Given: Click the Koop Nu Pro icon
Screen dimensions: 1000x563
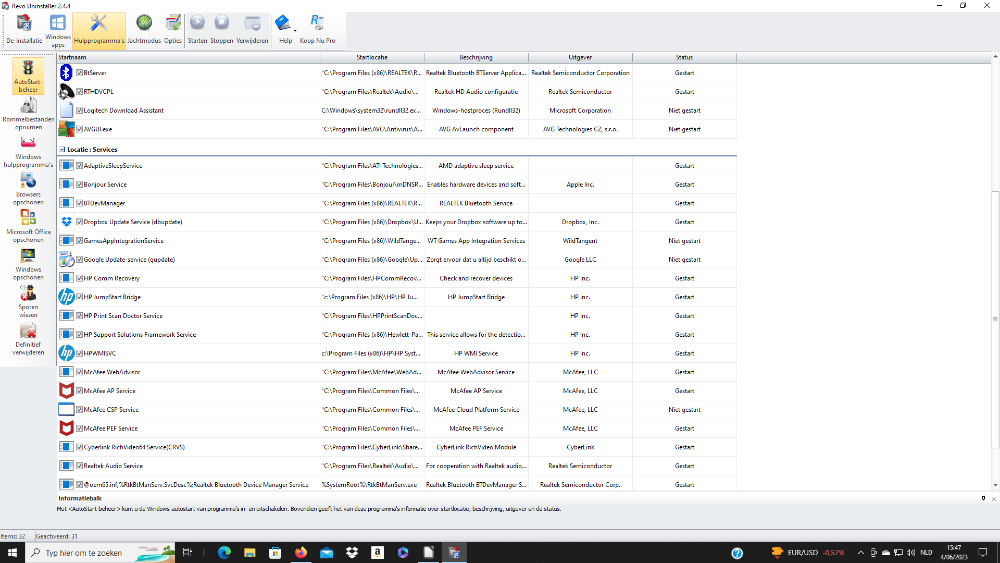Looking at the screenshot, I should point(318,29).
